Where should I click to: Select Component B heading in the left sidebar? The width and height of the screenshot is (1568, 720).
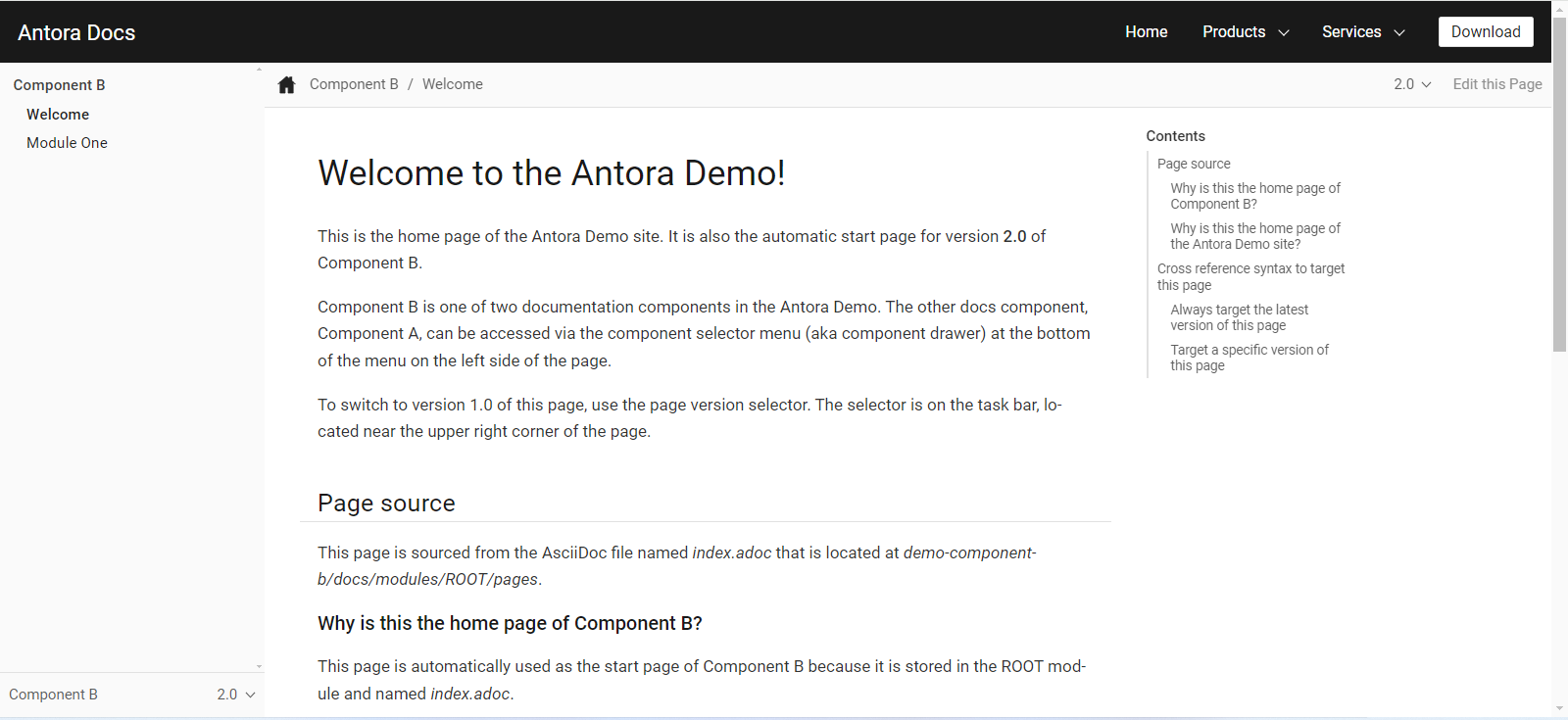pos(59,85)
